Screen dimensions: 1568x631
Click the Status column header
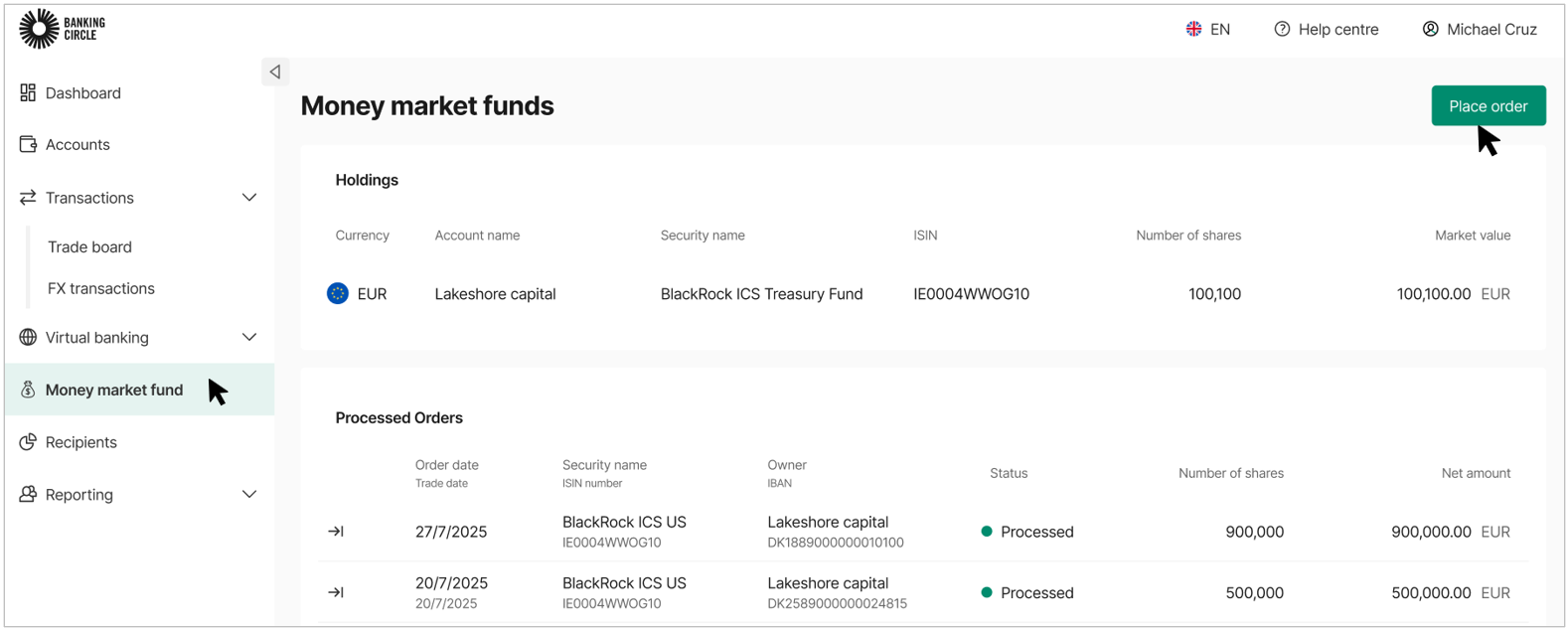1009,473
